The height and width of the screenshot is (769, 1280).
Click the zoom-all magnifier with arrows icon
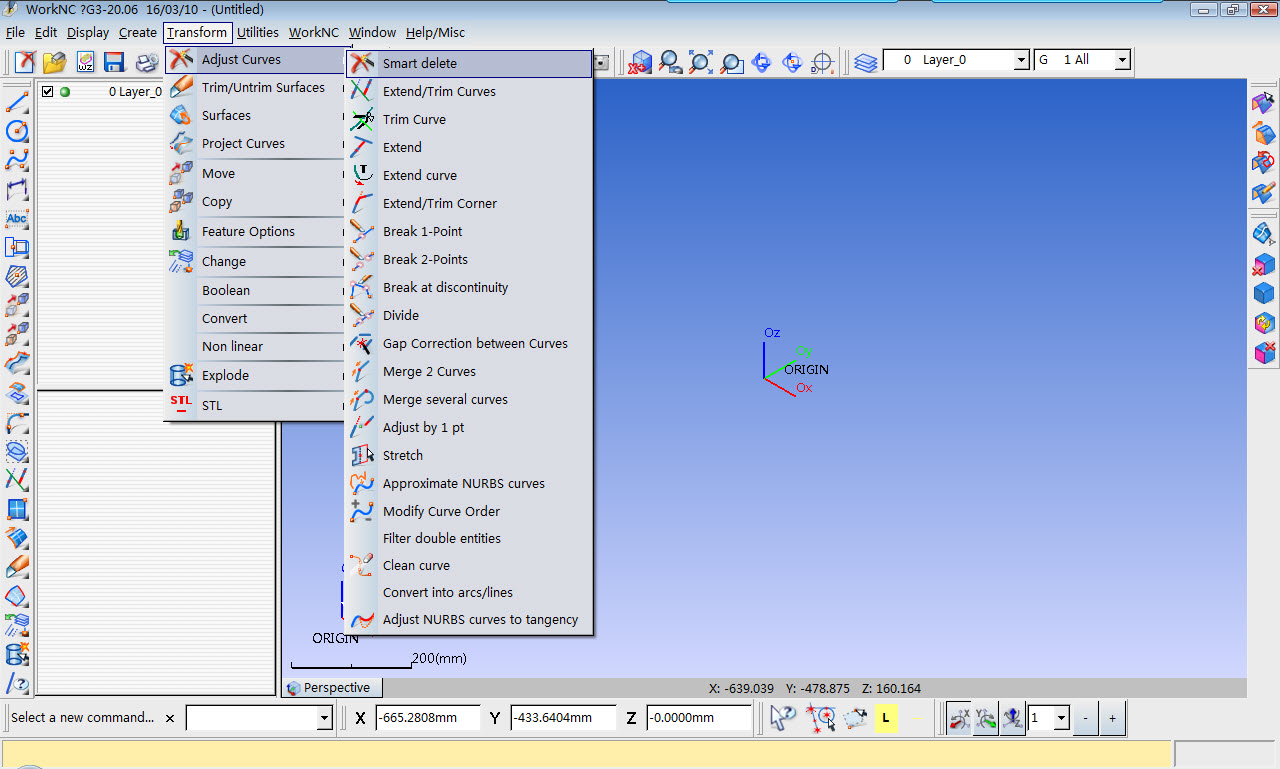pos(701,62)
